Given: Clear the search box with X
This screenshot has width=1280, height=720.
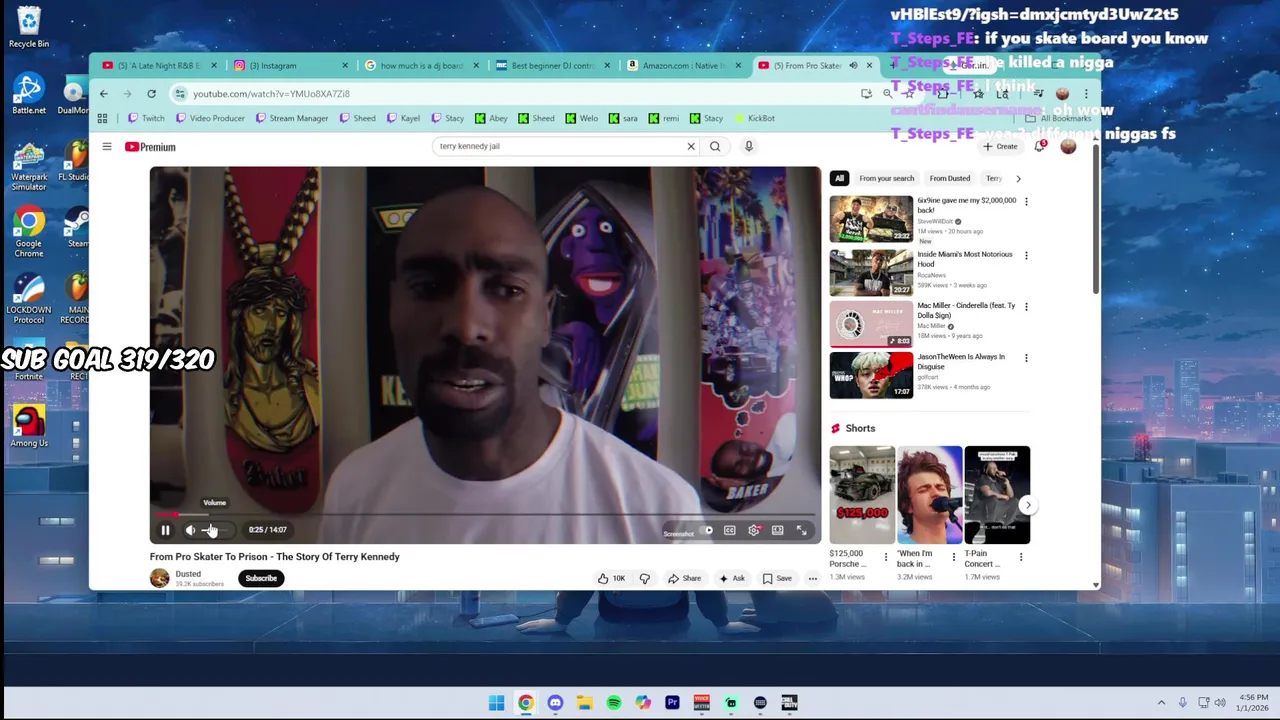Looking at the screenshot, I should (690, 146).
